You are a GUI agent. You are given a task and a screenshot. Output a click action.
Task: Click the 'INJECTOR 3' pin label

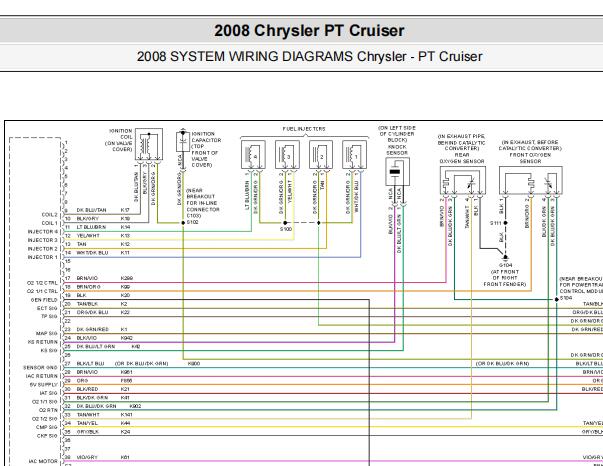point(43,240)
